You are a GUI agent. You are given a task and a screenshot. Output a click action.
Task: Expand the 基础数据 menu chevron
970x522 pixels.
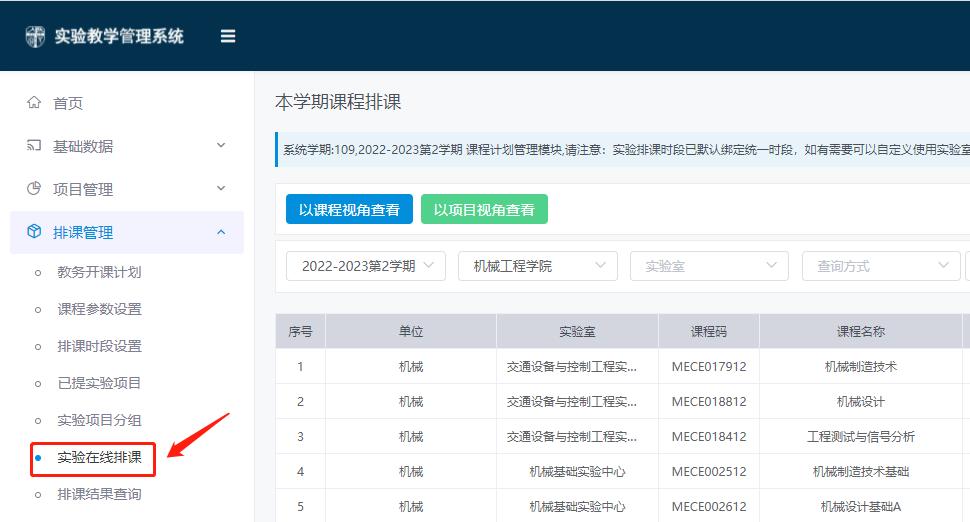221,146
